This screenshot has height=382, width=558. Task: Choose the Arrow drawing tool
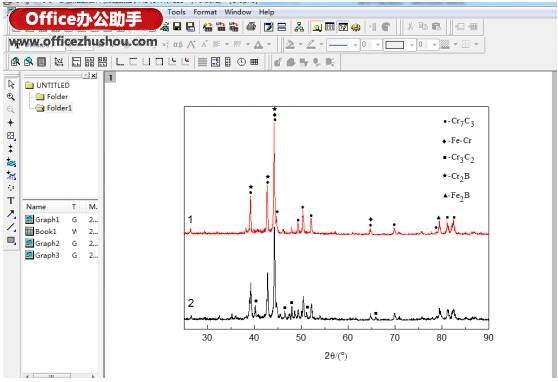[x=11, y=214]
